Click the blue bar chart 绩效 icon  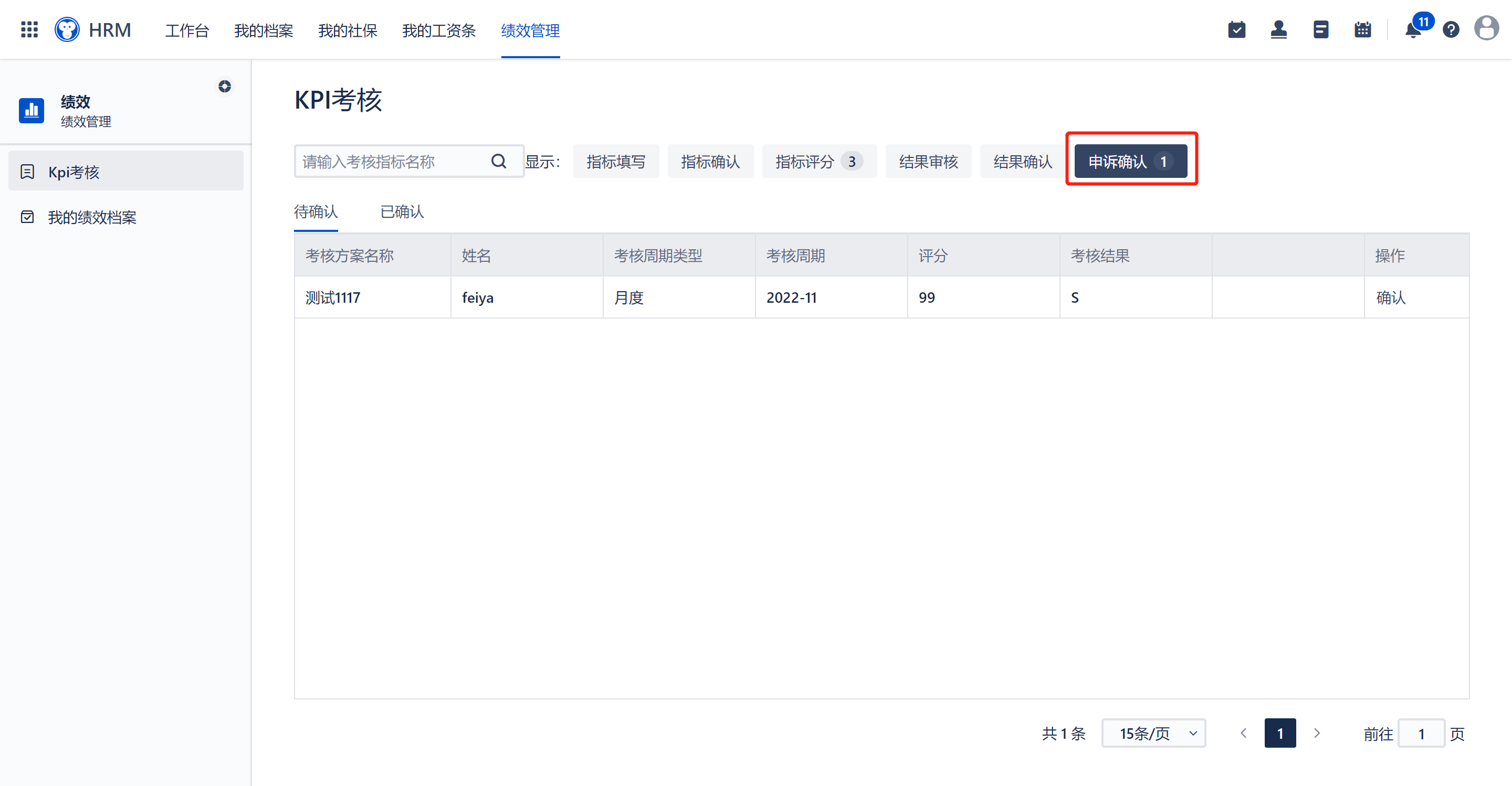(31, 110)
